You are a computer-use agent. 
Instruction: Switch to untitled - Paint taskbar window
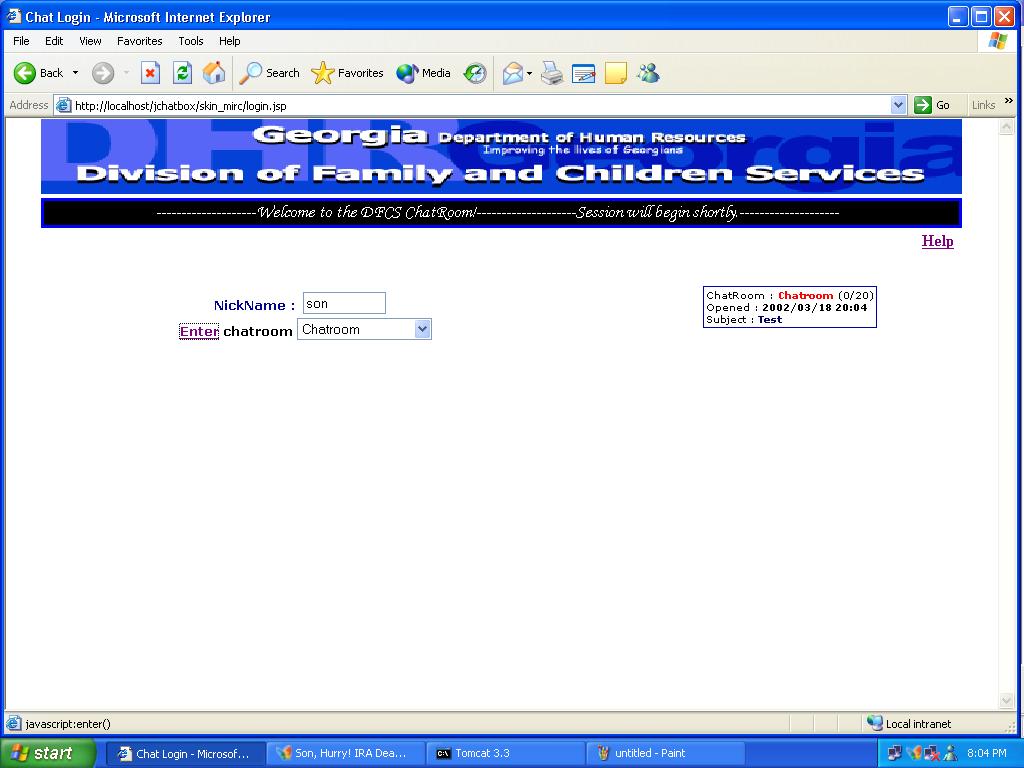pyautogui.click(x=665, y=754)
